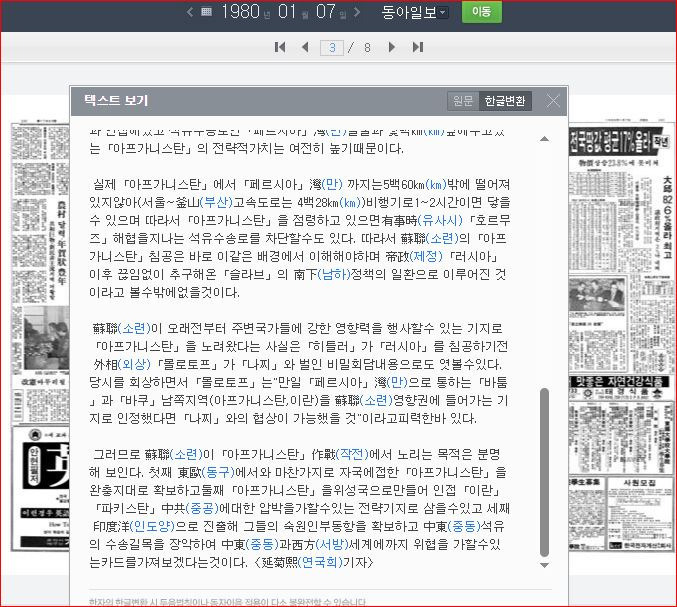Open the calendar date picker icon
The width and height of the screenshot is (677, 607).
pyautogui.click(x=206, y=12)
